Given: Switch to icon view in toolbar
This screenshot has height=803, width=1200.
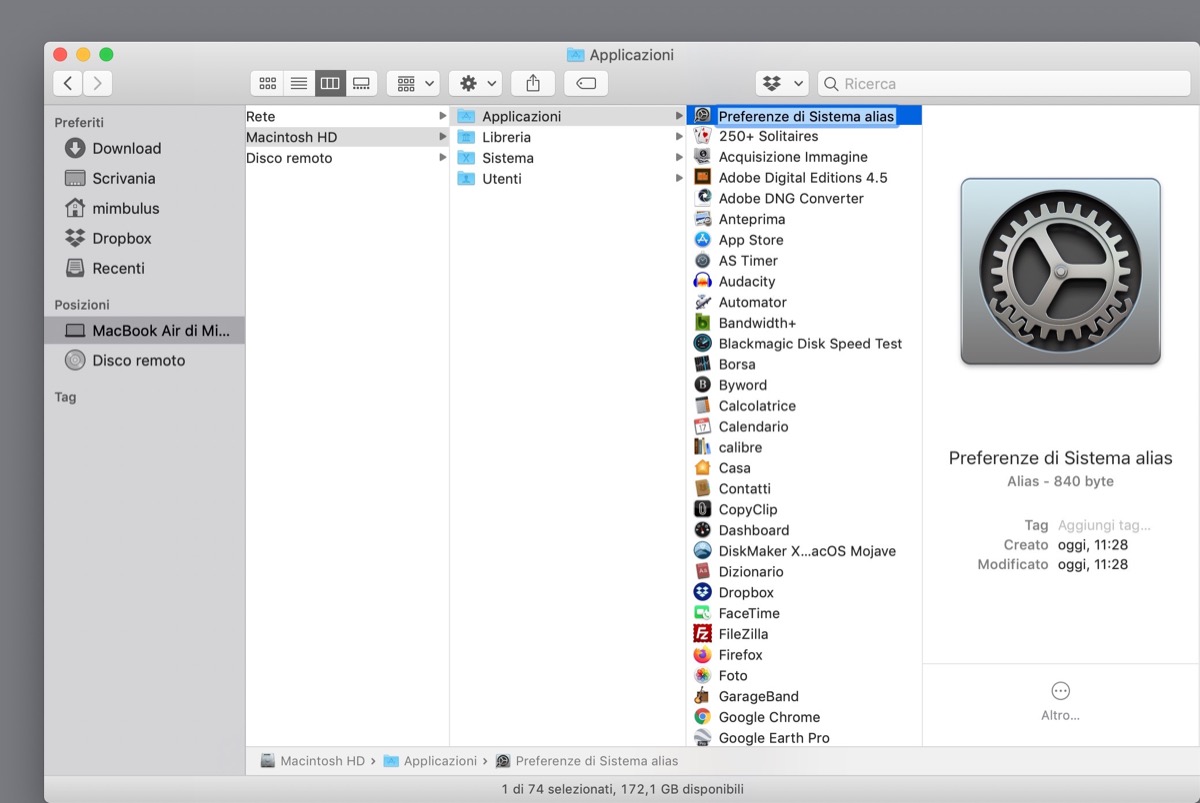Looking at the screenshot, I should (x=267, y=84).
